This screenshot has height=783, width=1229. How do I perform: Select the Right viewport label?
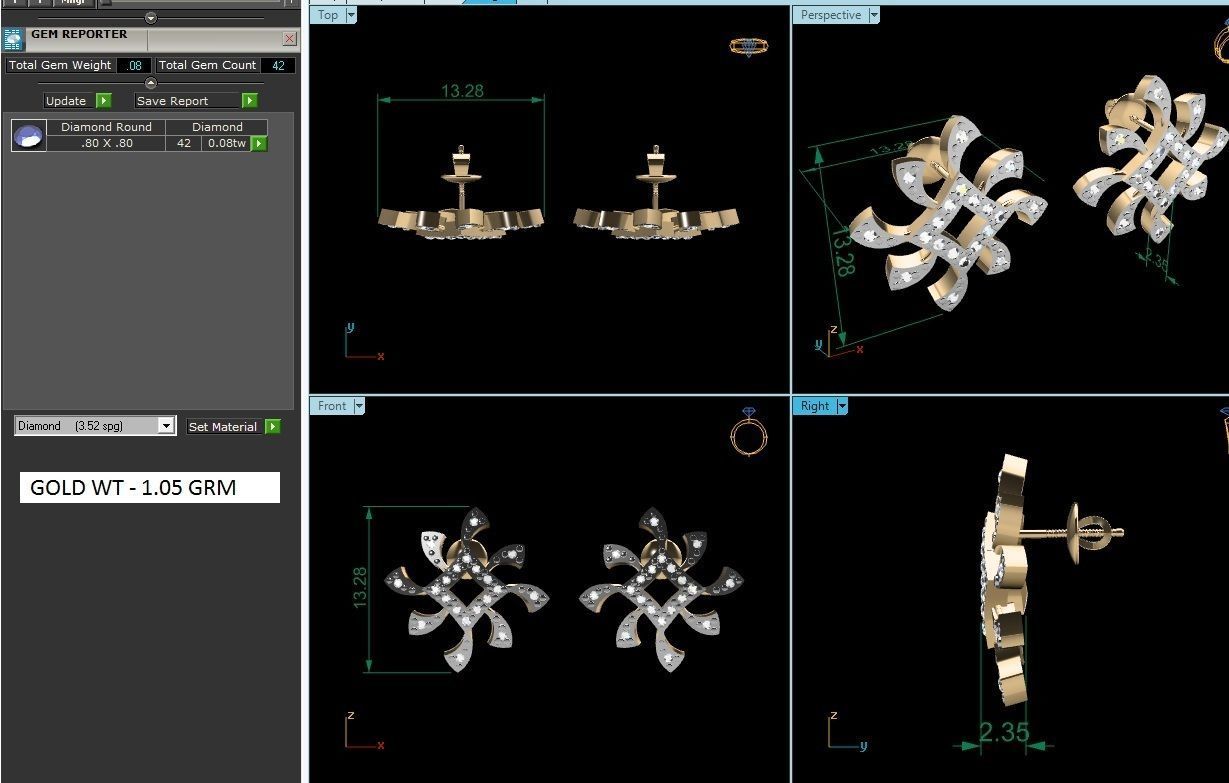(815, 406)
